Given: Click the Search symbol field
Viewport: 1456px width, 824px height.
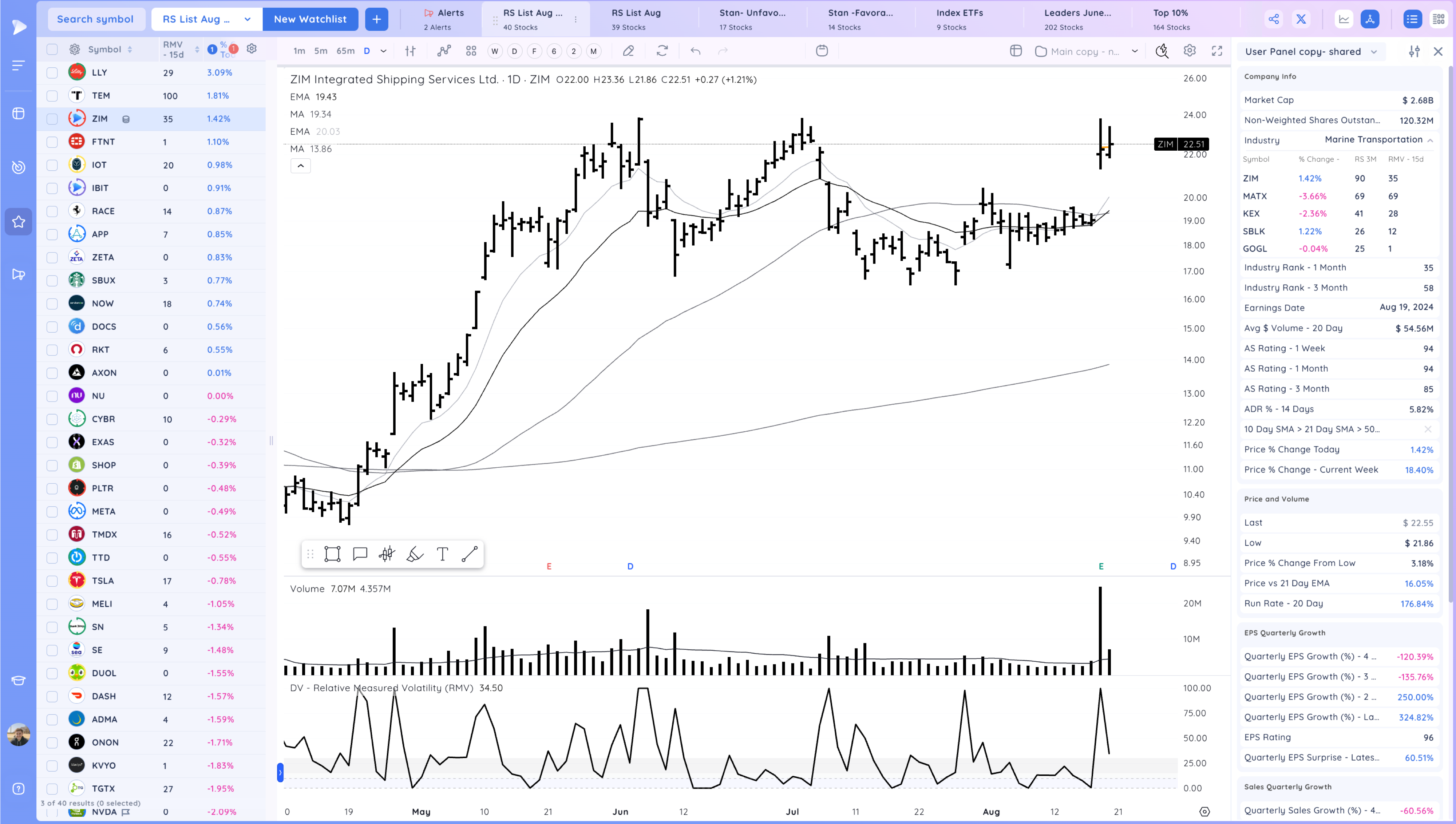Looking at the screenshot, I should (x=95, y=19).
